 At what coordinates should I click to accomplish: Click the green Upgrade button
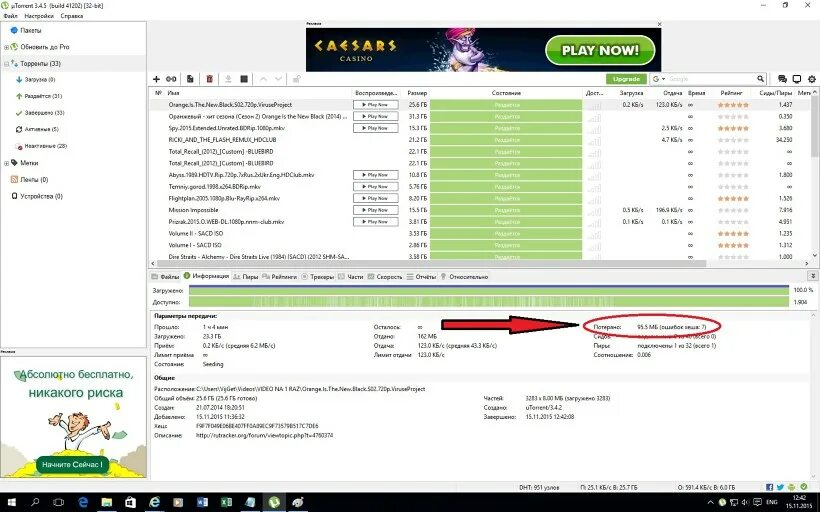[627, 79]
